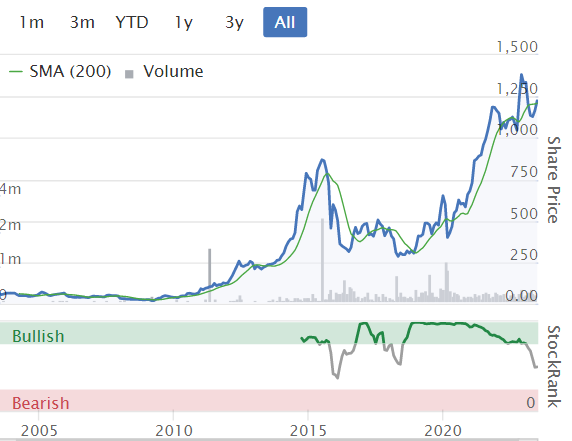Click the share price peak near 2015

pos(322,160)
